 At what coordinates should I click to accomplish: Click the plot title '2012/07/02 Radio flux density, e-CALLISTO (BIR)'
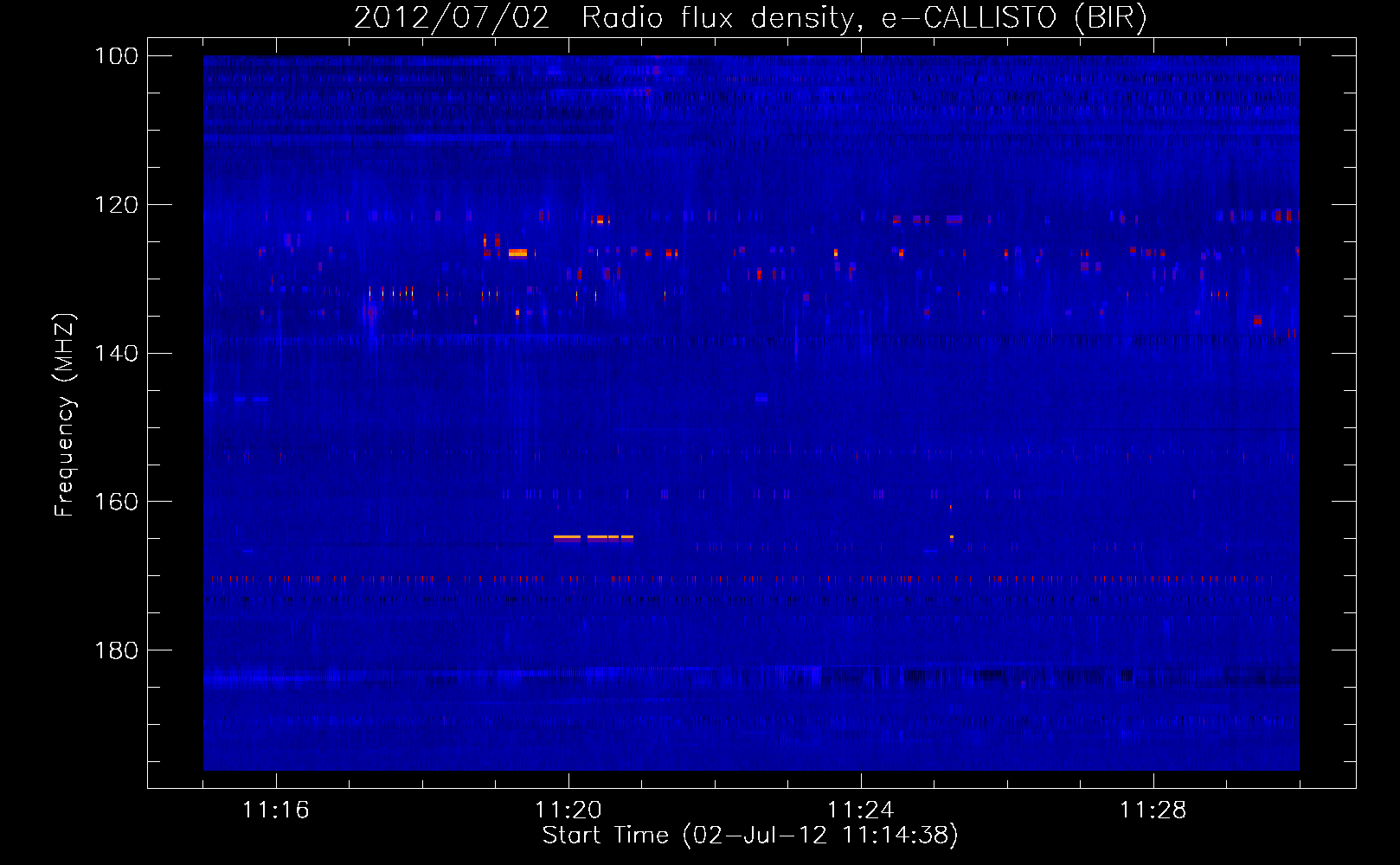coord(750,17)
